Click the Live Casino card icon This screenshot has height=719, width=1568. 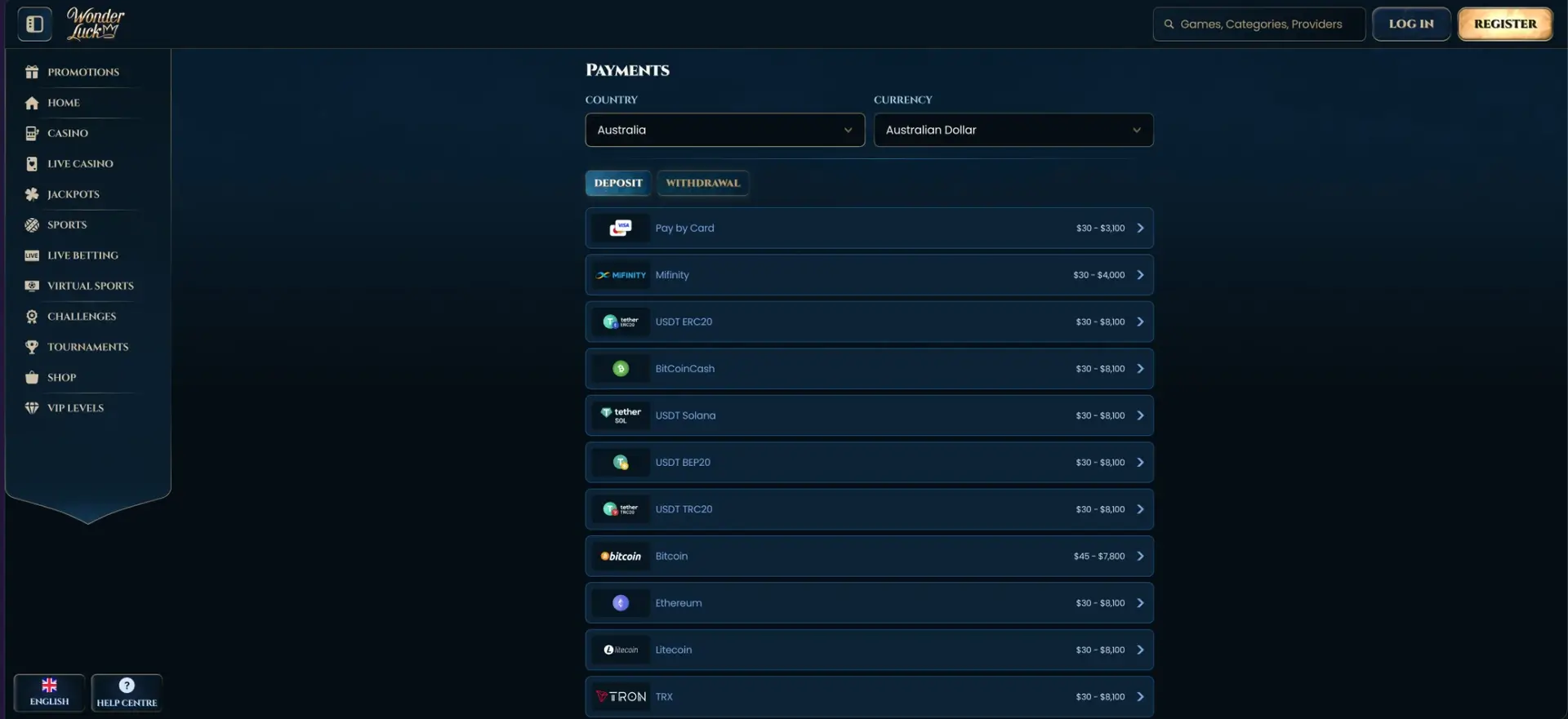point(32,164)
